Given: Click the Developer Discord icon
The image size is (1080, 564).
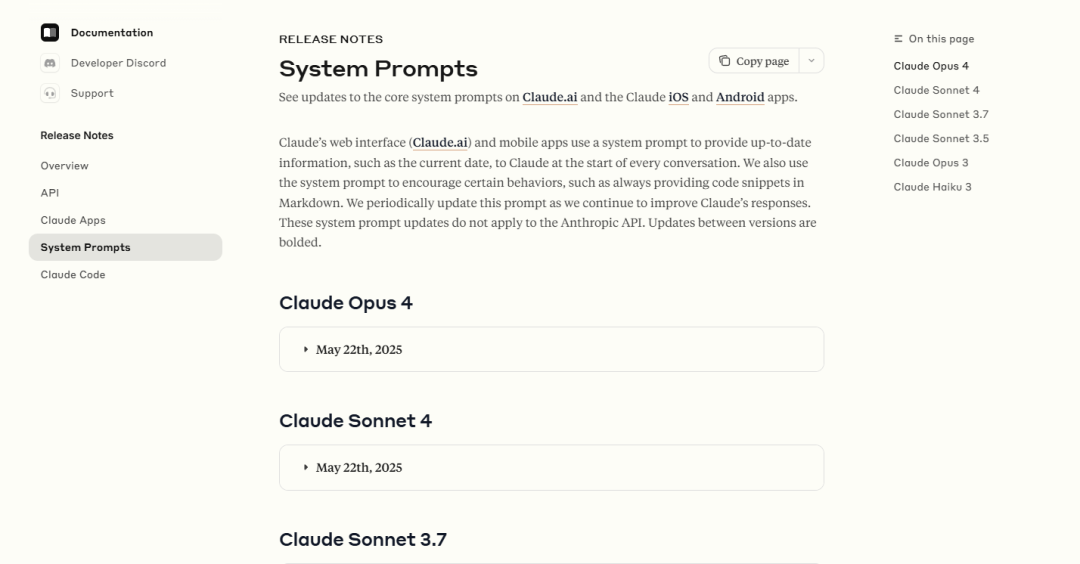Looking at the screenshot, I should 50,63.
